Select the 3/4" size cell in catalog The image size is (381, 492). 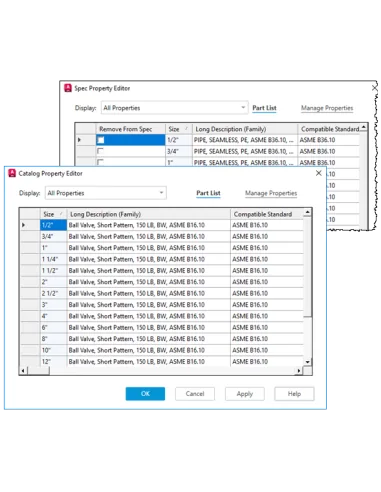(53, 236)
